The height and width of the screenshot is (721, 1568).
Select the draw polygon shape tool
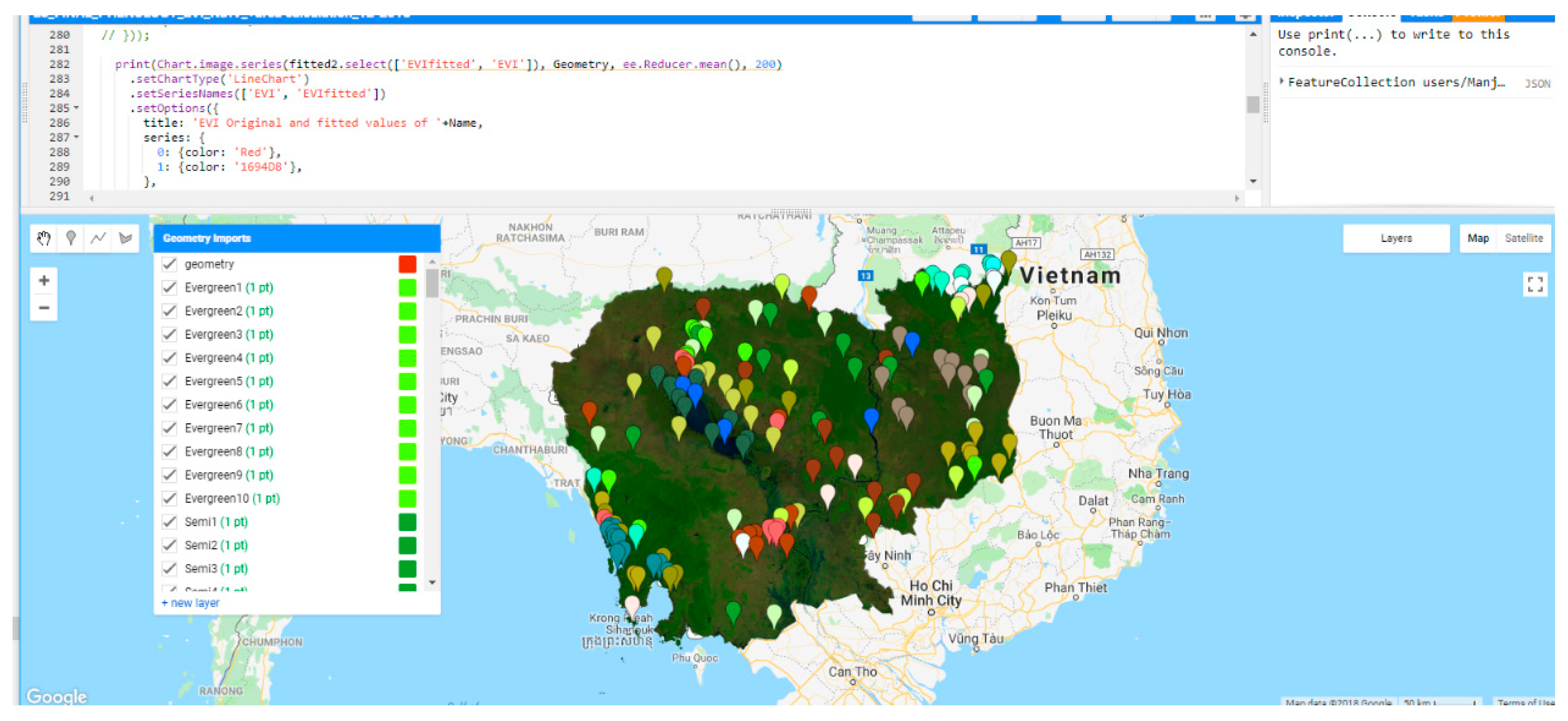click(x=125, y=238)
